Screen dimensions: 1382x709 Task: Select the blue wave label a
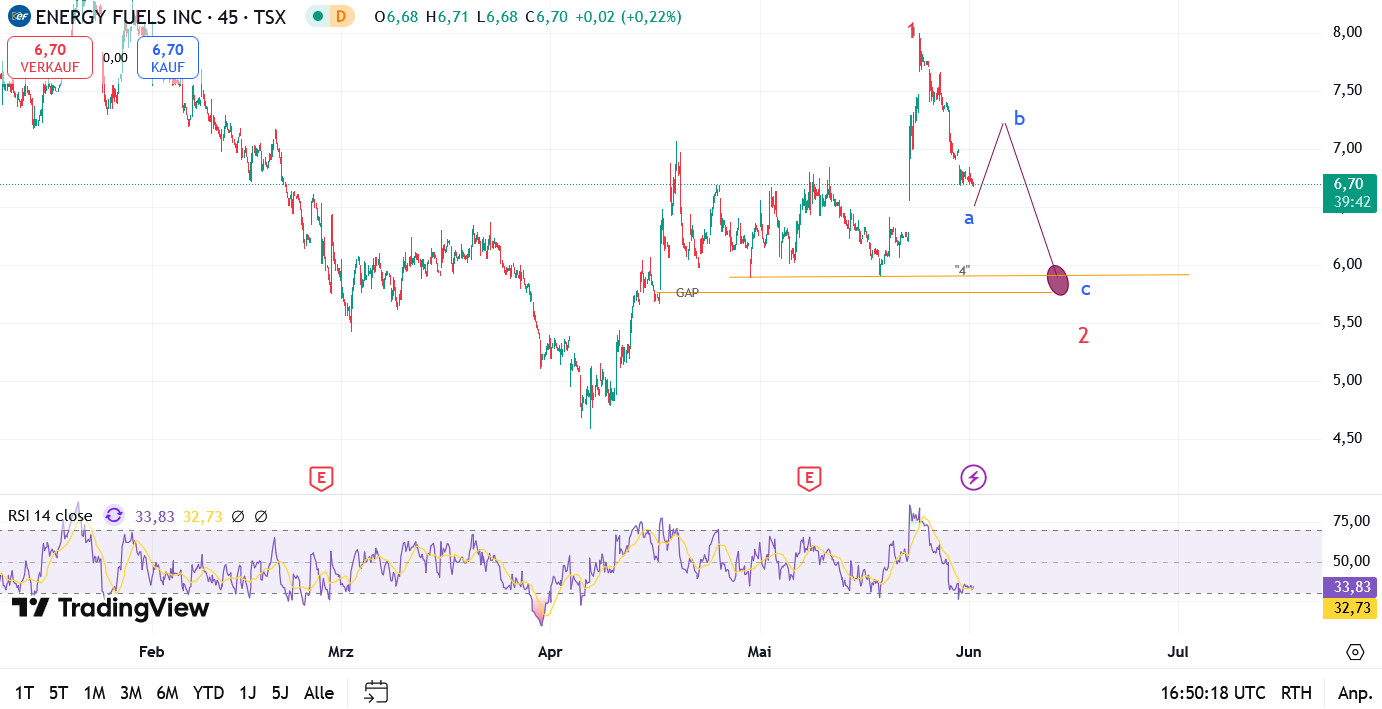[x=969, y=218]
